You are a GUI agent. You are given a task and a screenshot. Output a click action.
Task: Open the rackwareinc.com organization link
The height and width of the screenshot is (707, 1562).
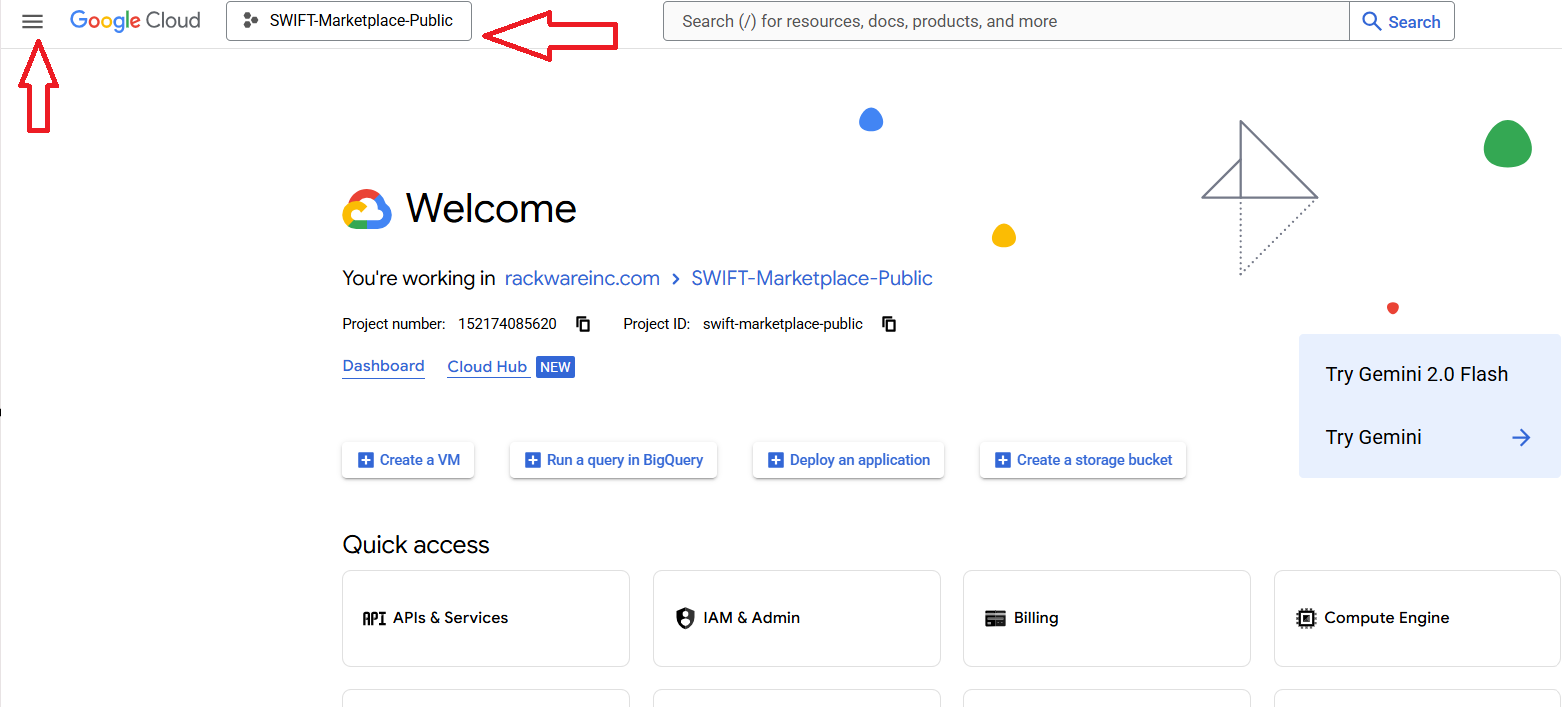coord(582,278)
